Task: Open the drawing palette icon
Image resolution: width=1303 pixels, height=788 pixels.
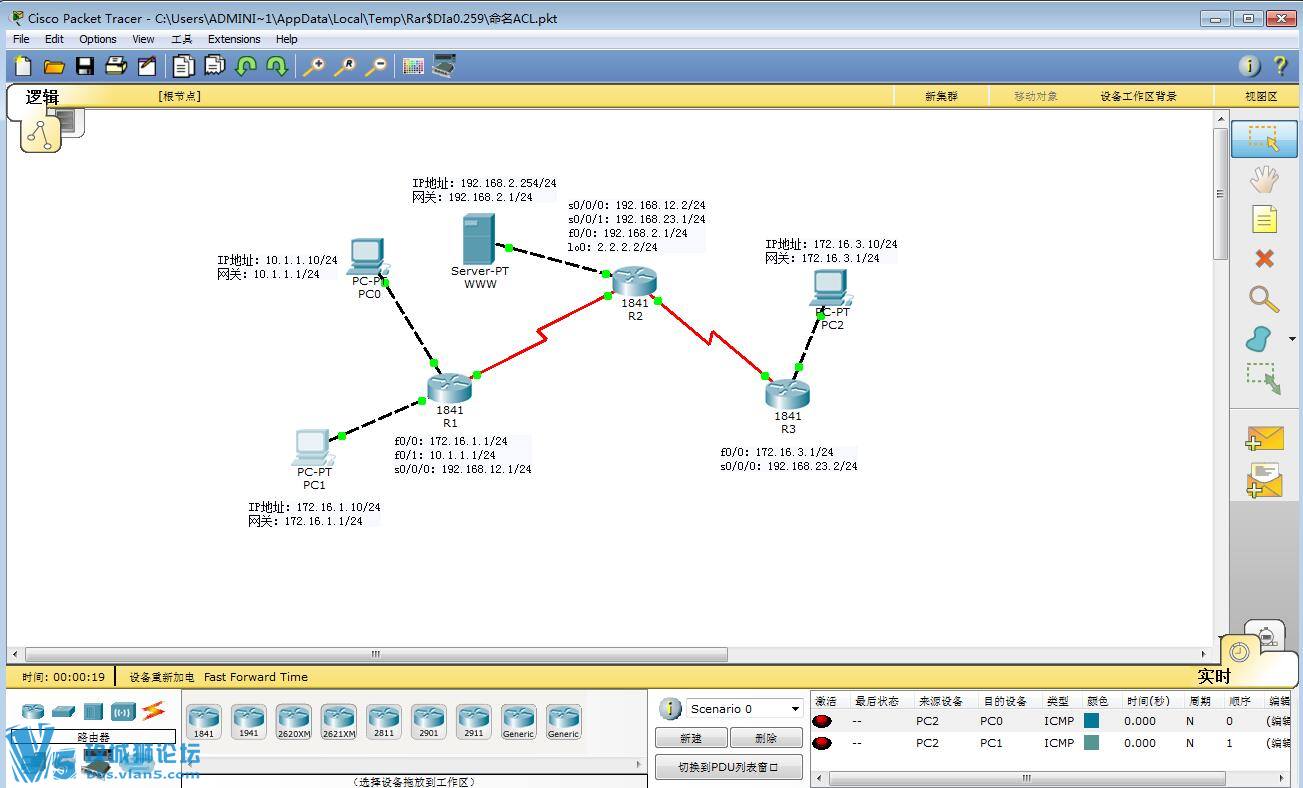Action: tap(413, 66)
